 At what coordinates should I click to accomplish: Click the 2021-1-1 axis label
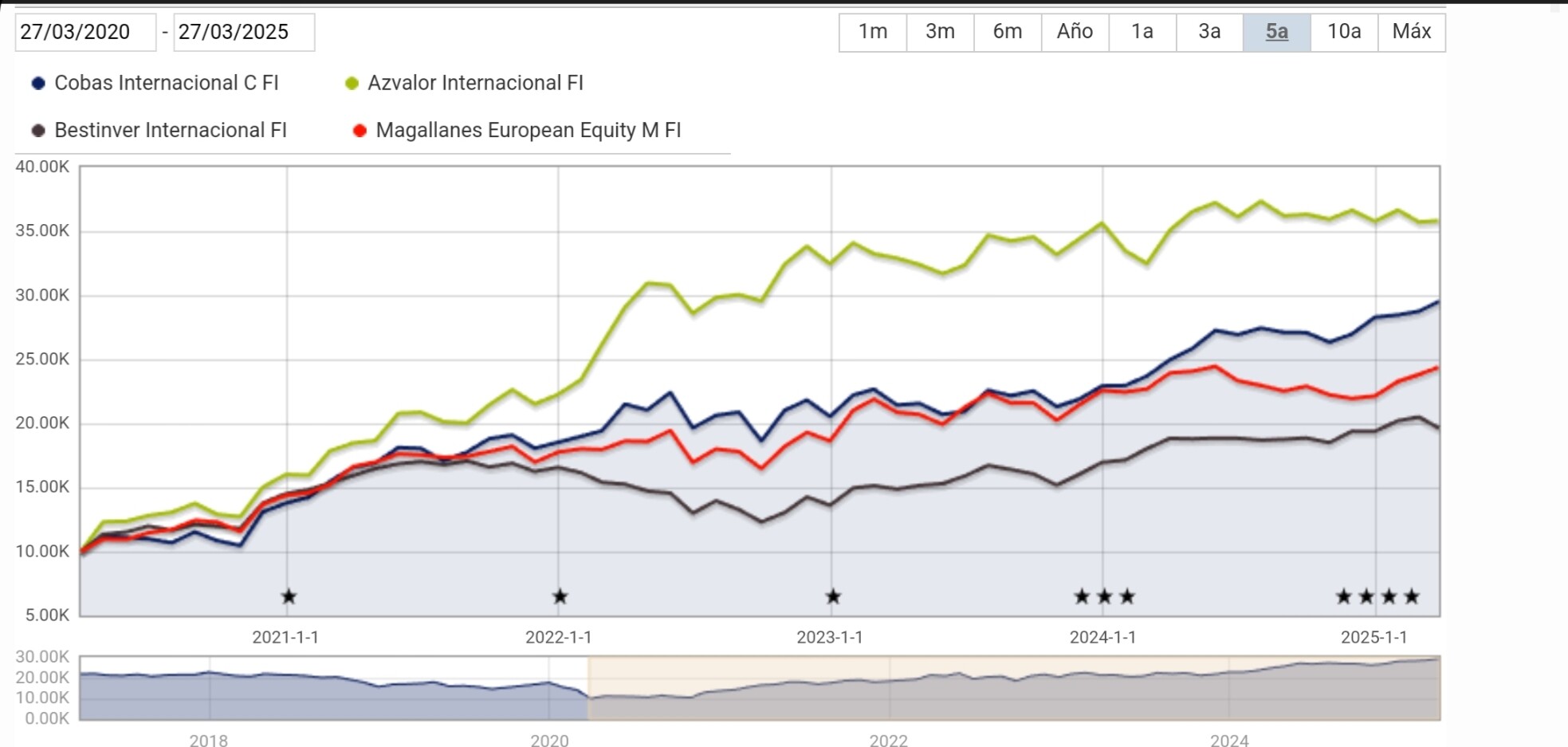click(x=285, y=637)
